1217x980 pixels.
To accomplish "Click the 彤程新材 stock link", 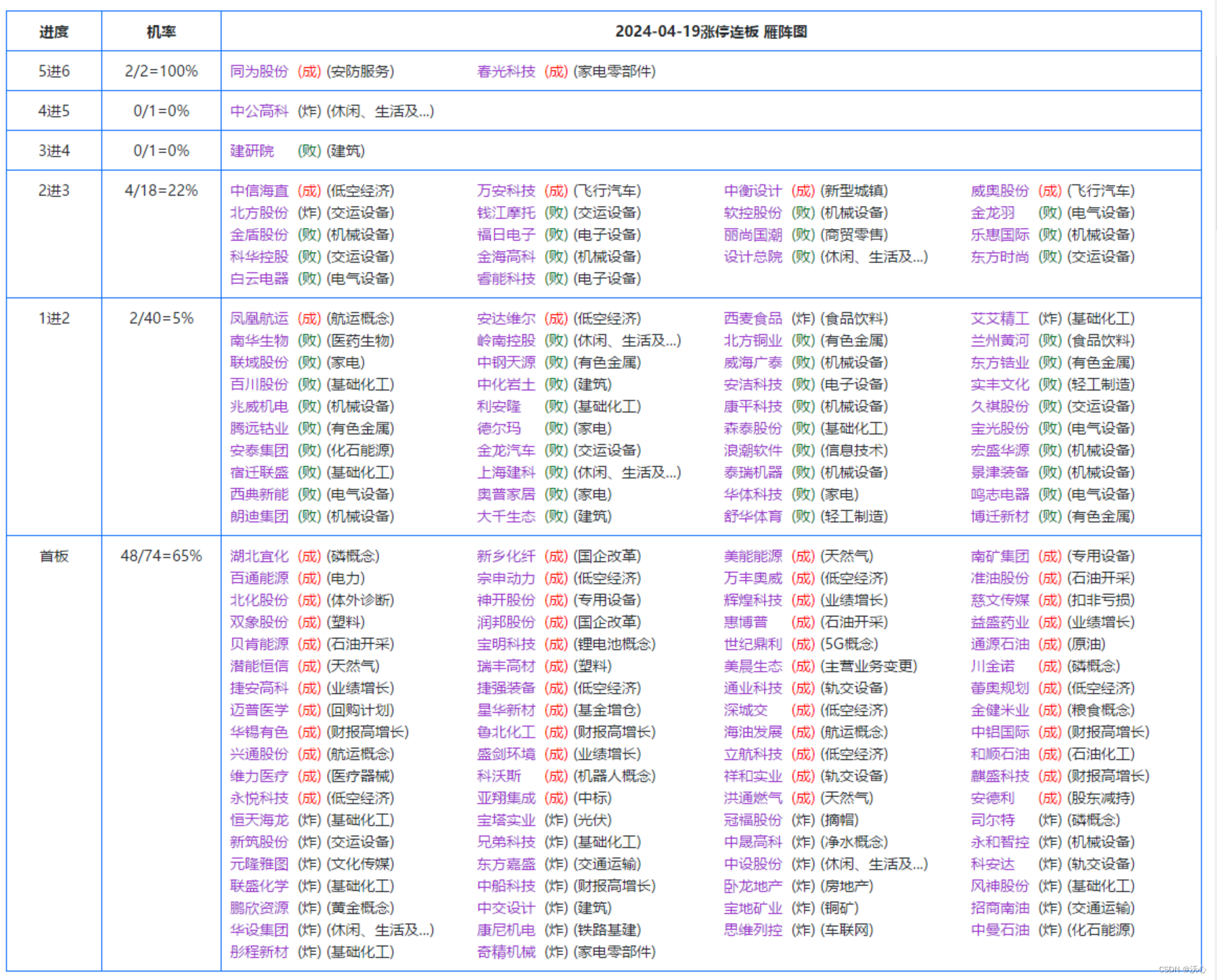I will click(x=259, y=952).
